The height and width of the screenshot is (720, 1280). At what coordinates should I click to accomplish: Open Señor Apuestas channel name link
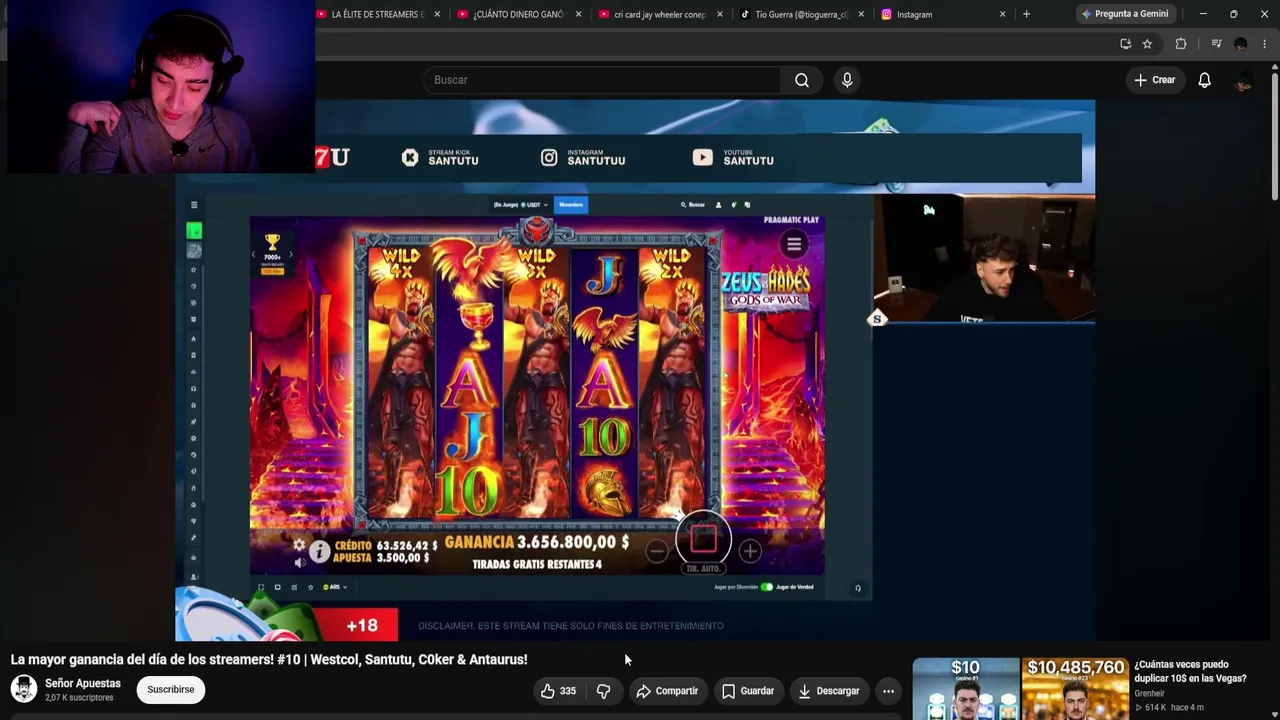pyautogui.click(x=83, y=683)
